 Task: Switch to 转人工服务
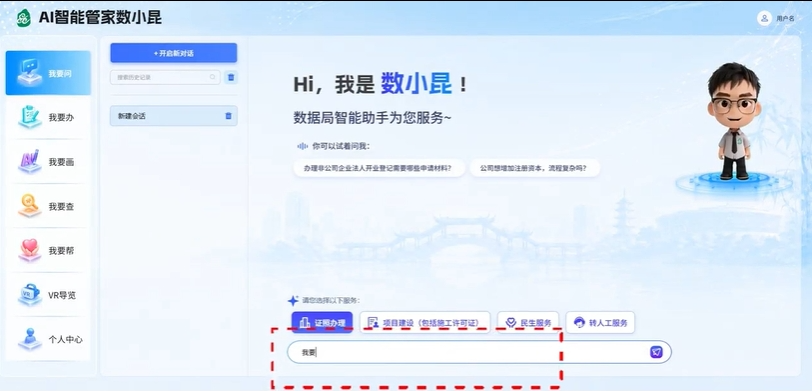pos(600,323)
